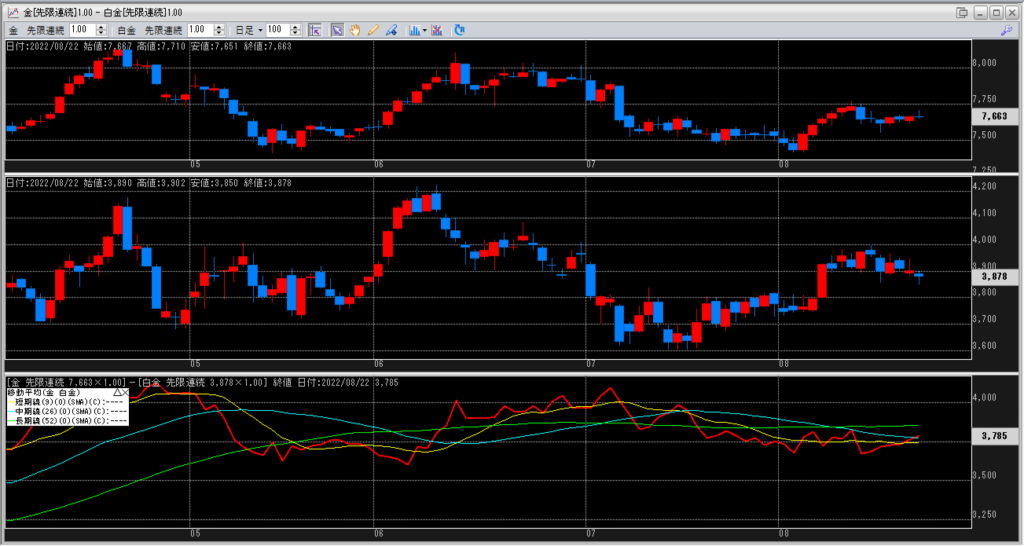Open the wrench settings icon
Viewport: 1024px width, 546px height.
pyautogui.click(x=1007, y=31)
